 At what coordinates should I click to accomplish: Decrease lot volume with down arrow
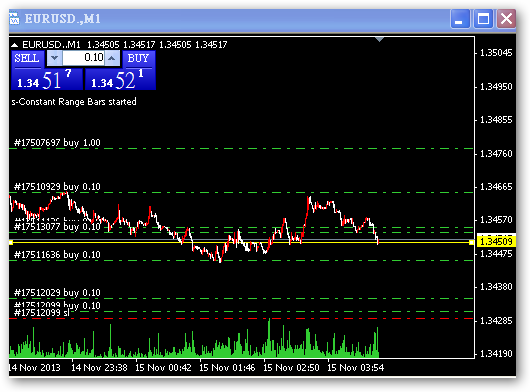pos(54,58)
